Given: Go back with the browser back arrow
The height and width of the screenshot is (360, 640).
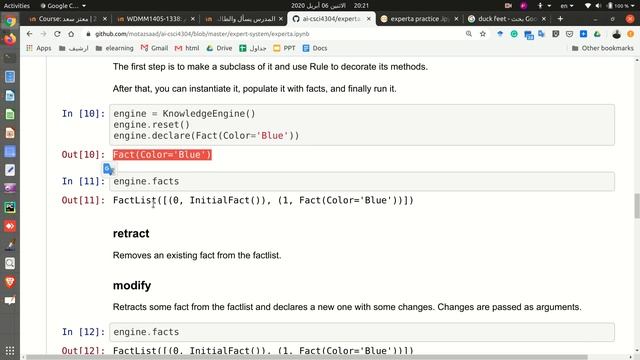Looking at the screenshot, I should [29, 34].
